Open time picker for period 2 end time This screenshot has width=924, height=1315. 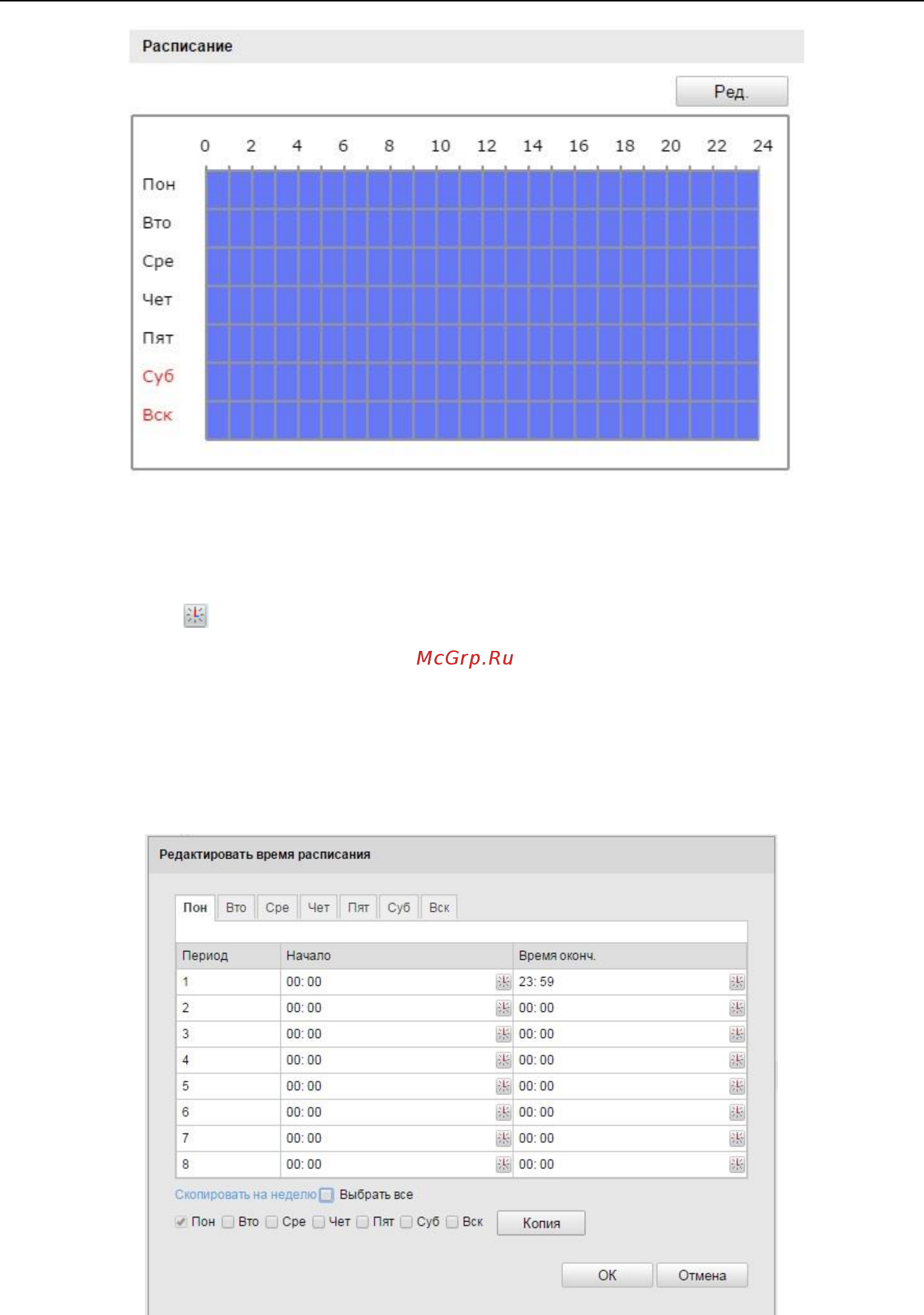(737, 1008)
